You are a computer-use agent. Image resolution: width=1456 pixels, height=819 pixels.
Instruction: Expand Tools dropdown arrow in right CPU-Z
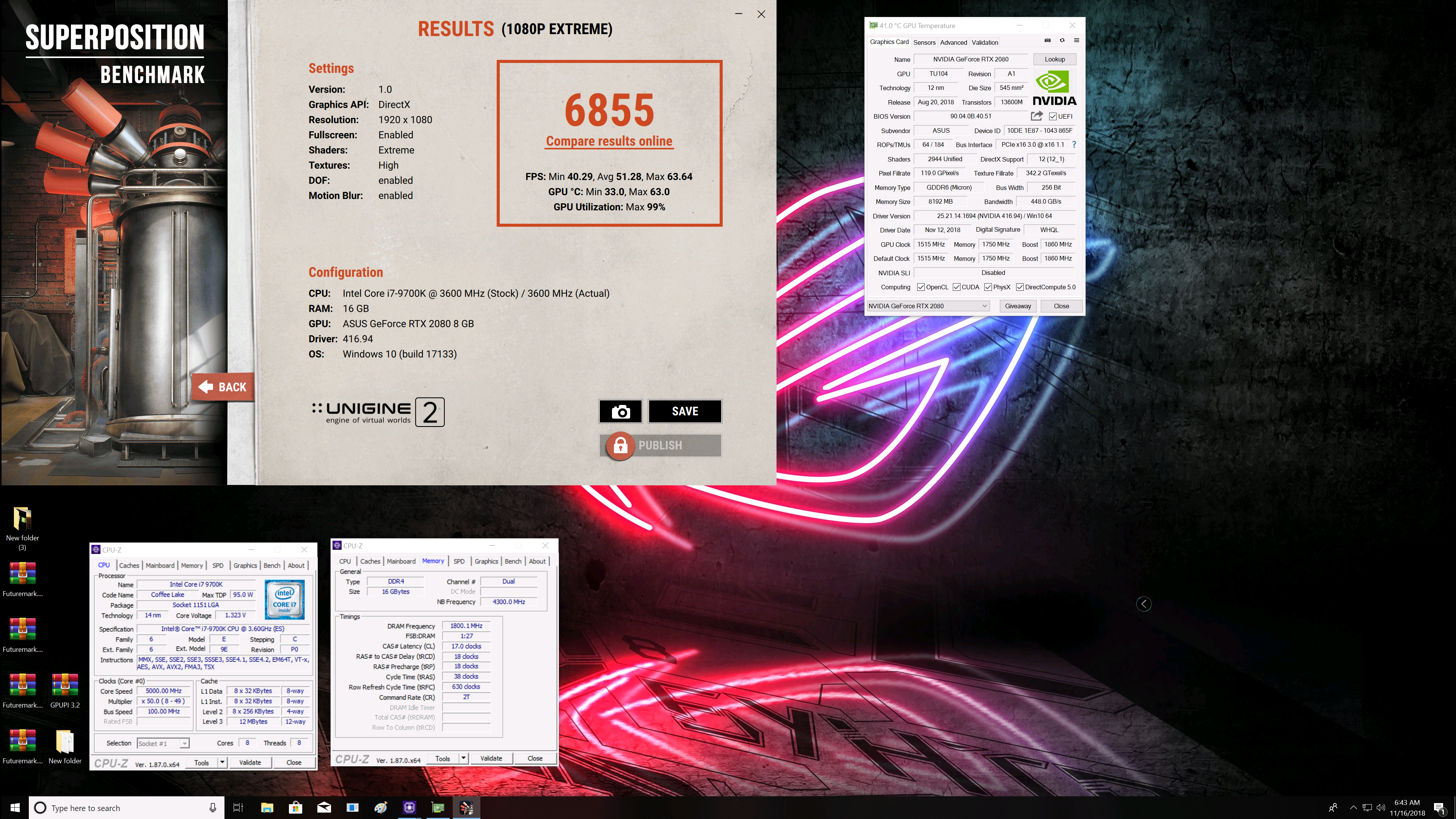pyautogui.click(x=463, y=758)
